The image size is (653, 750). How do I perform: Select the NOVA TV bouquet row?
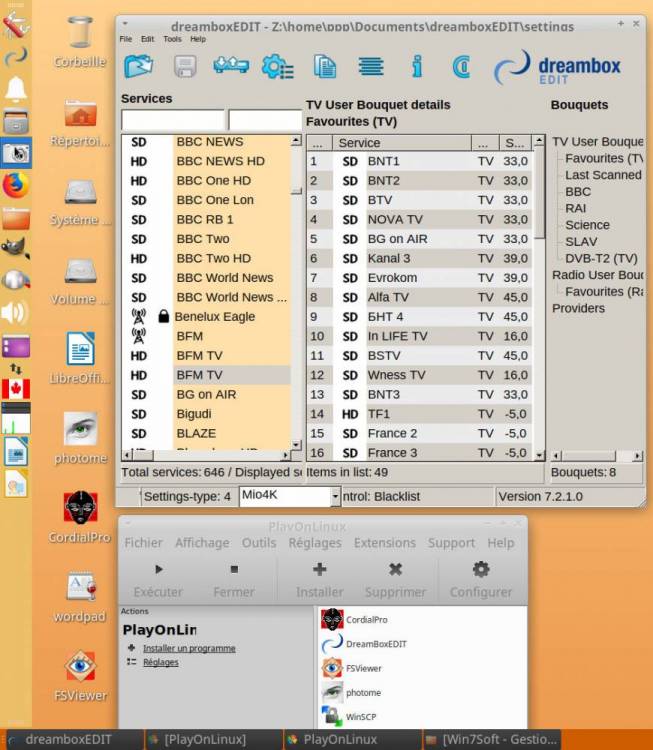[420, 220]
